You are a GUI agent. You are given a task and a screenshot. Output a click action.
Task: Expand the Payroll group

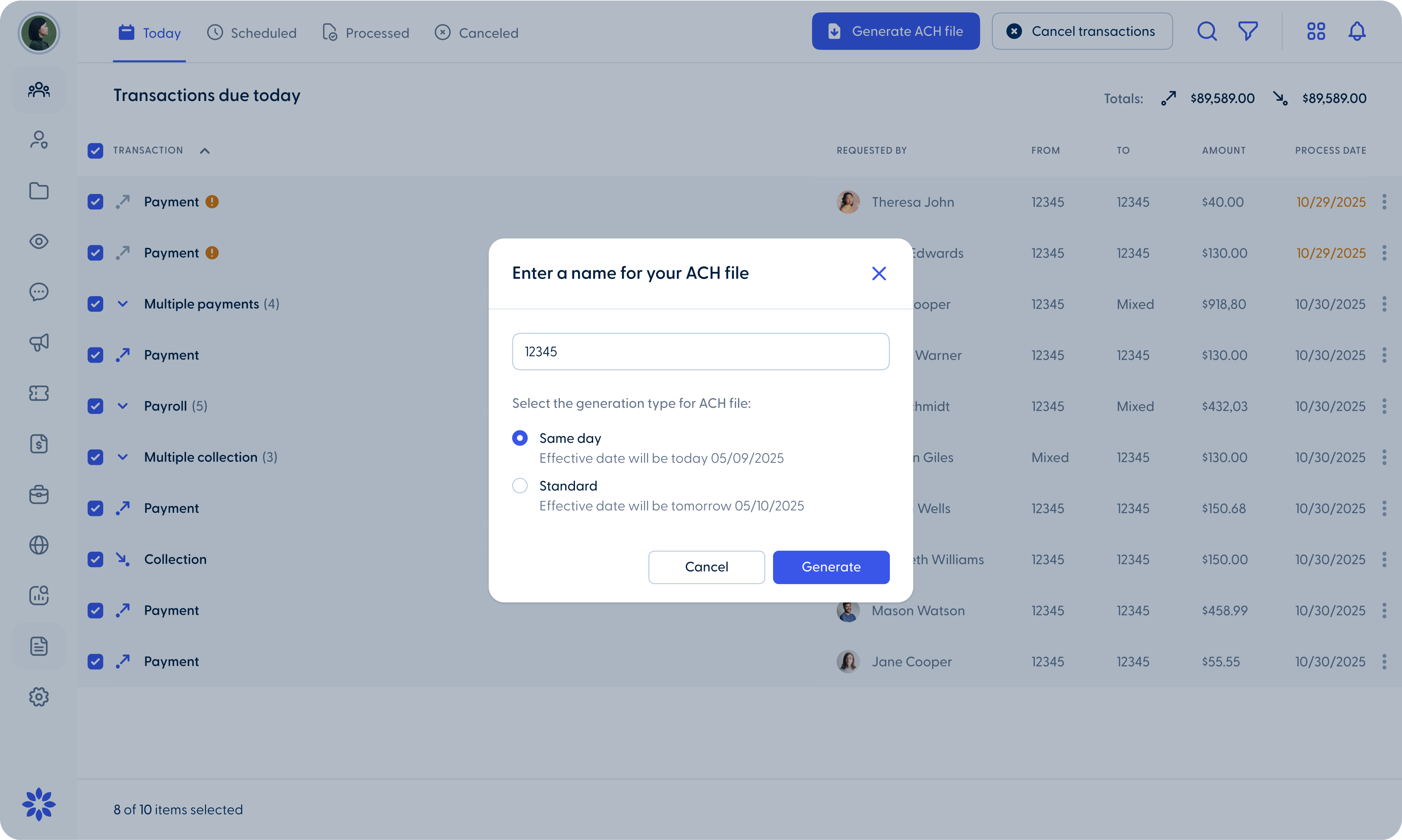[123, 406]
